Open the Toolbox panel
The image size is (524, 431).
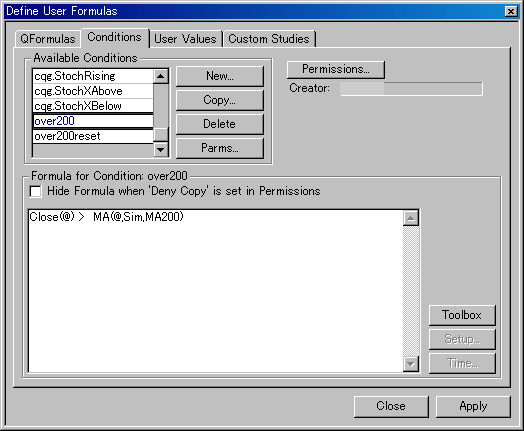click(x=462, y=315)
